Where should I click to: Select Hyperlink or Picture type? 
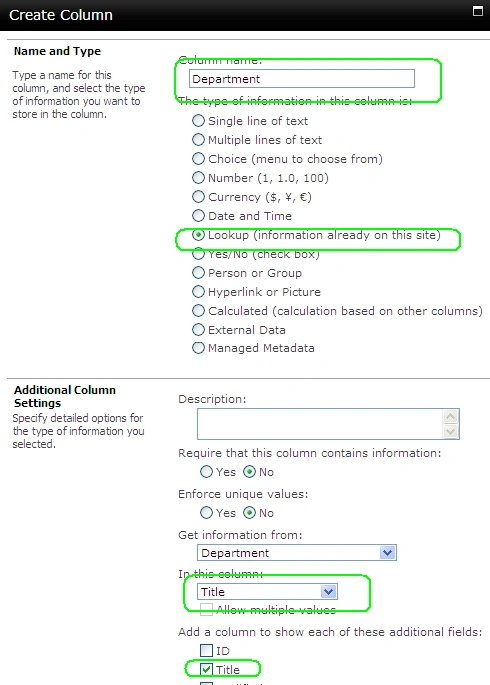[x=198, y=291]
